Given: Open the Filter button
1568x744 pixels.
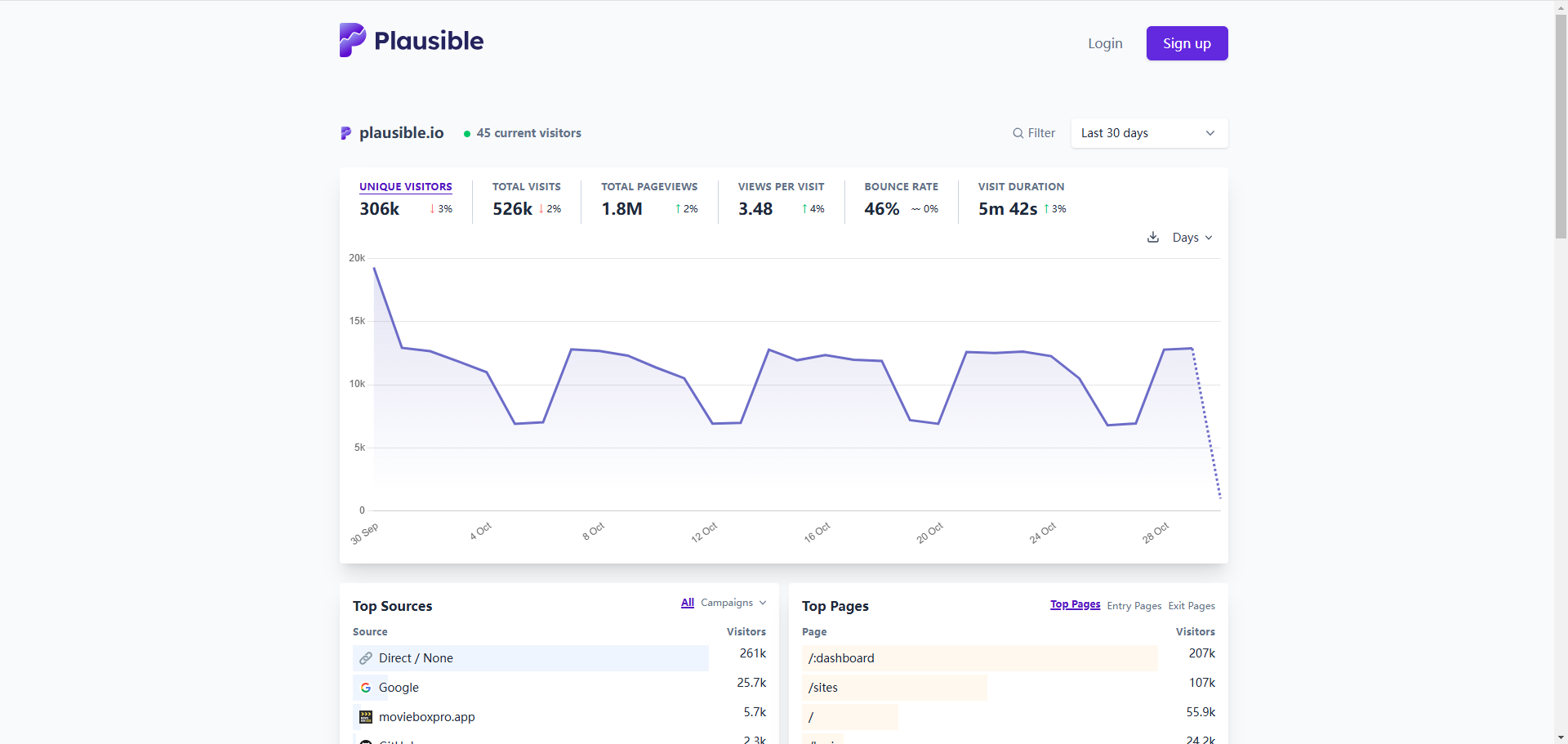Looking at the screenshot, I should coord(1034,133).
